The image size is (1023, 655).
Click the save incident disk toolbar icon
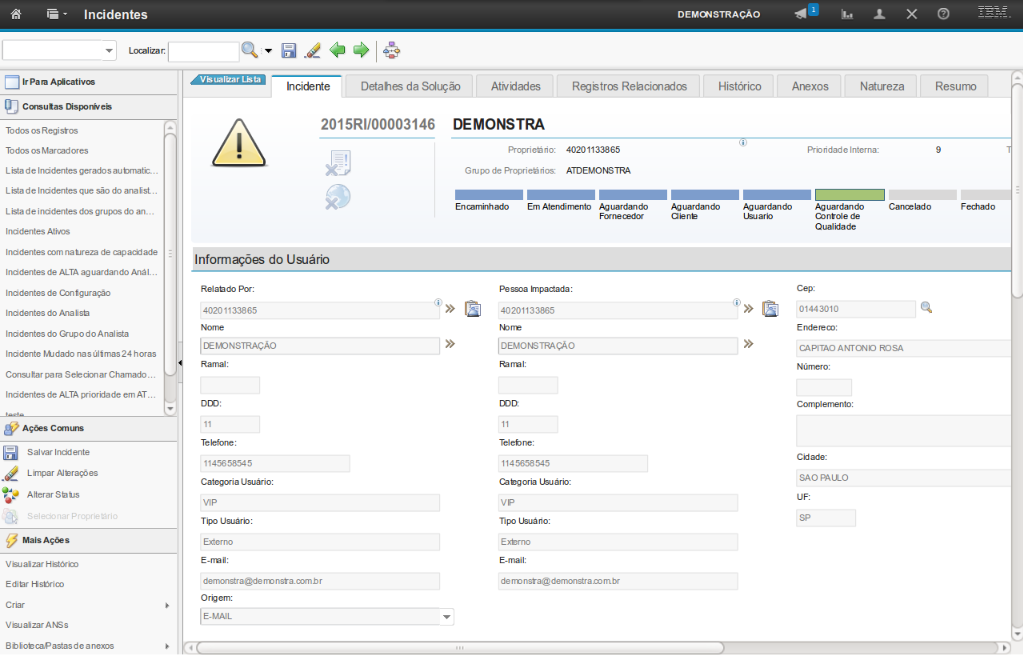pos(289,50)
